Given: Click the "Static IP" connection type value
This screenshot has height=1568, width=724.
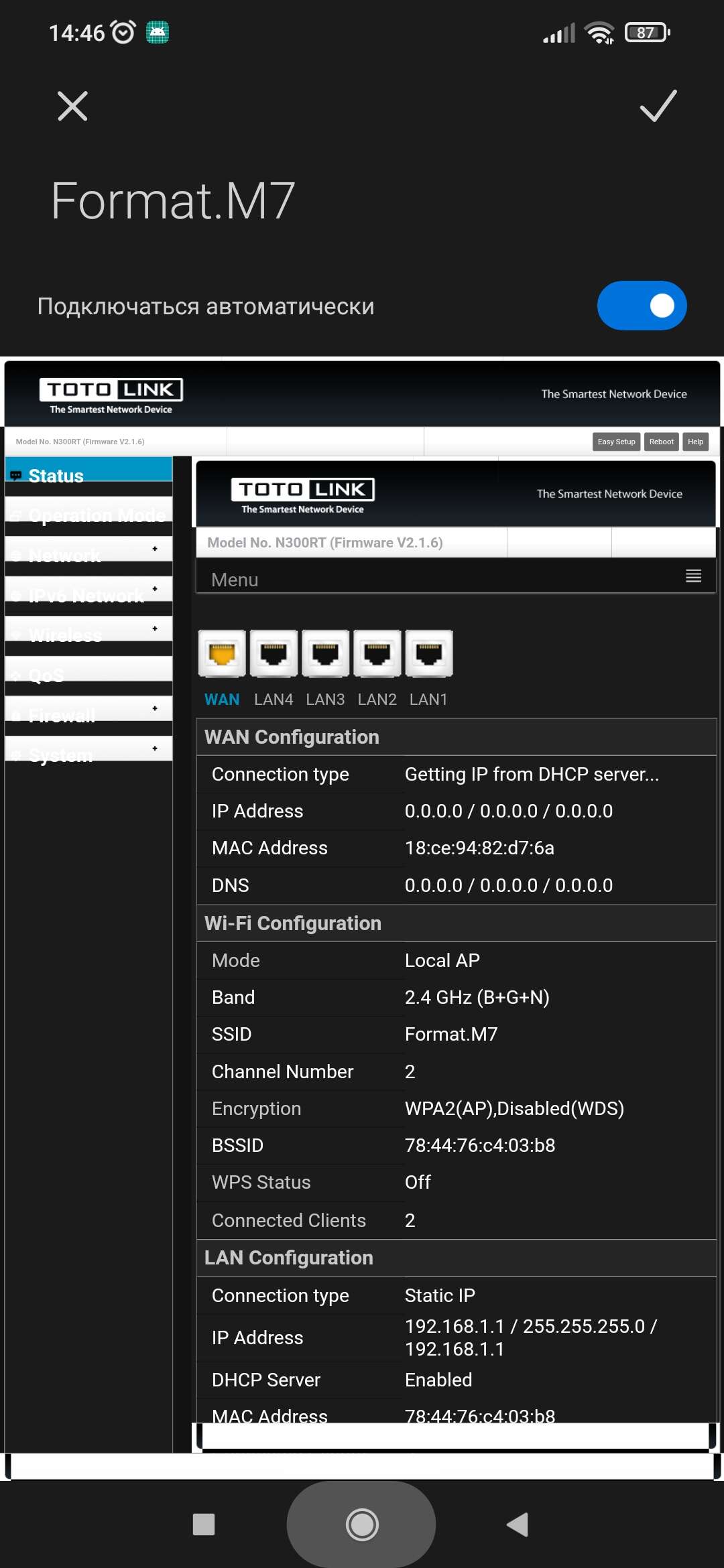Looking at the screenshot, I should (x=440, y=1295).
